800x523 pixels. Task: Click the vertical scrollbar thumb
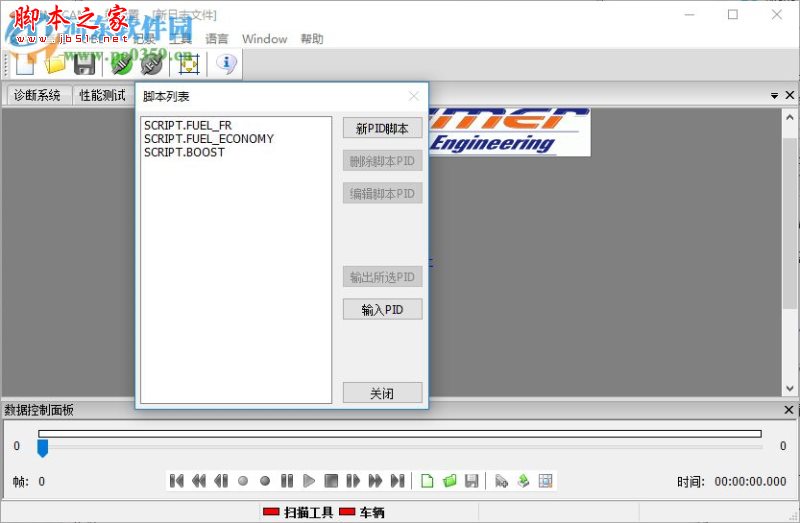[790, 222]
